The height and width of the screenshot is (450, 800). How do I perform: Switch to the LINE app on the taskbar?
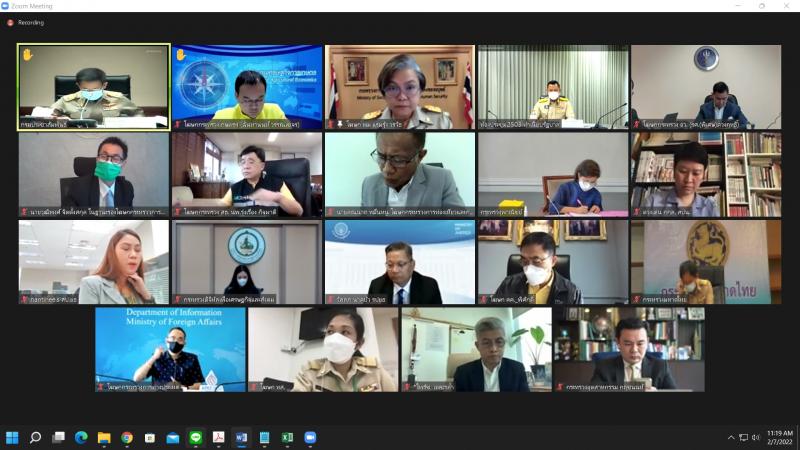click(196, 438)
